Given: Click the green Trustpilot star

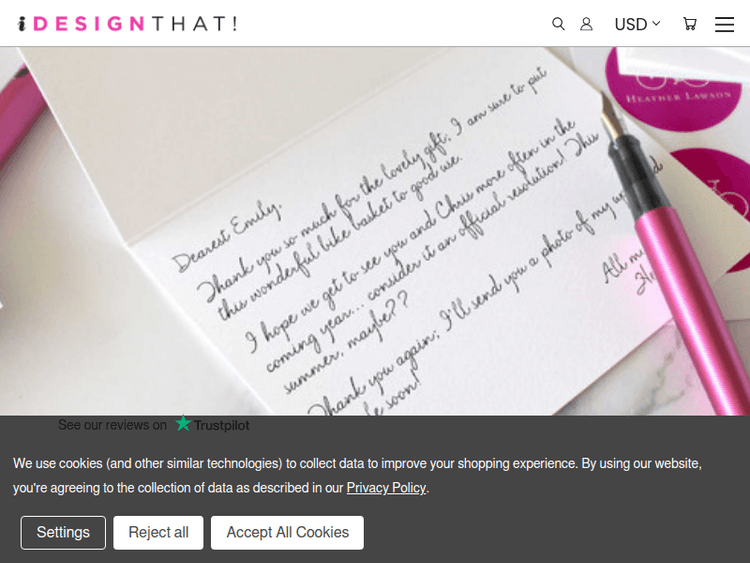Looking at the screenshot, I should (183, 423).
